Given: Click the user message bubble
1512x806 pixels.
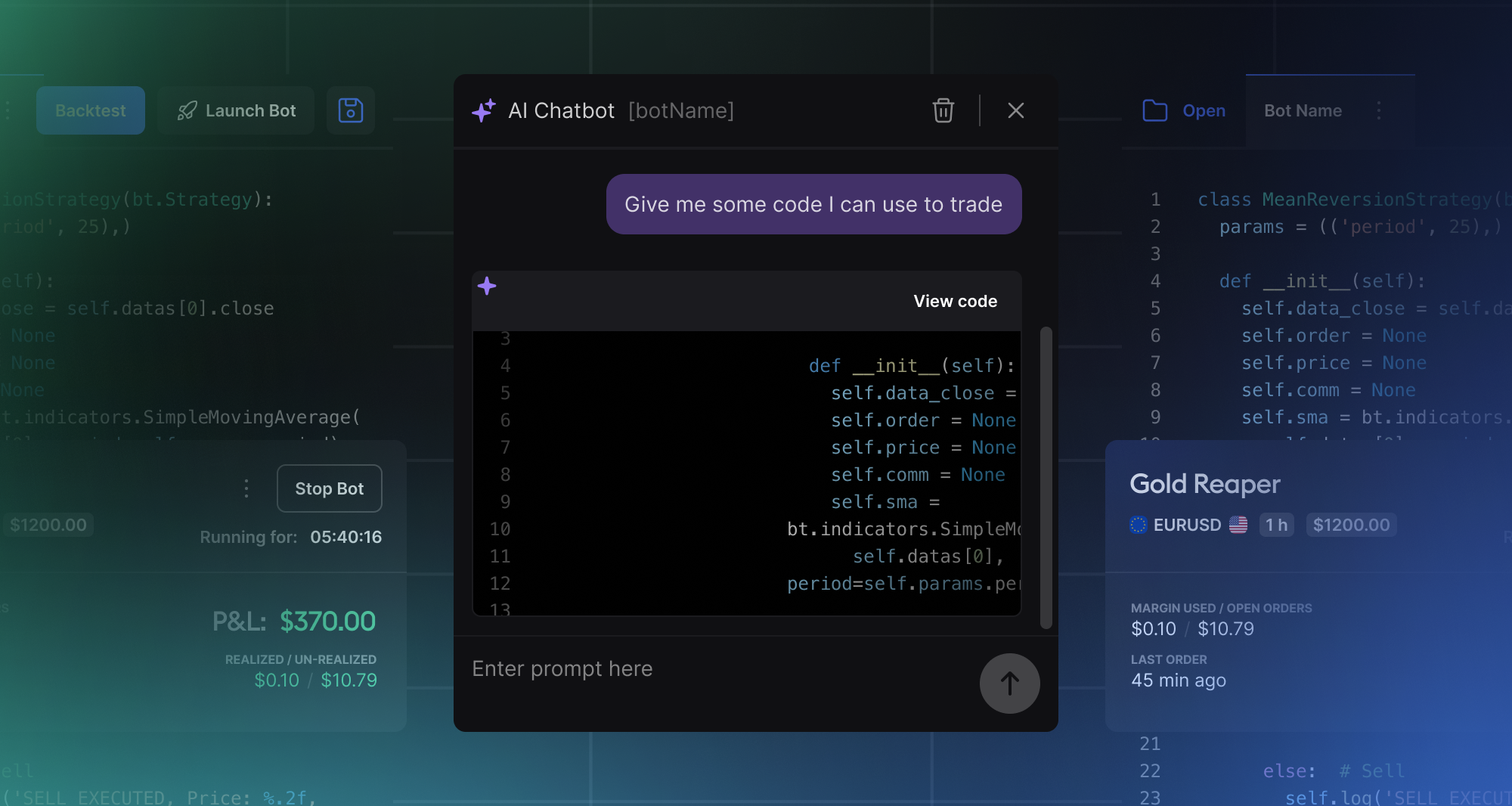Looking at the screenshot, I should point(813,204).
